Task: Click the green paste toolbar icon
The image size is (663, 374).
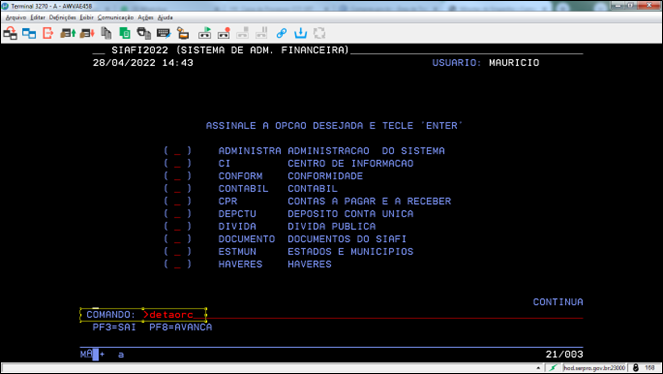Action: pyautogui.click(x=125, y=33)
